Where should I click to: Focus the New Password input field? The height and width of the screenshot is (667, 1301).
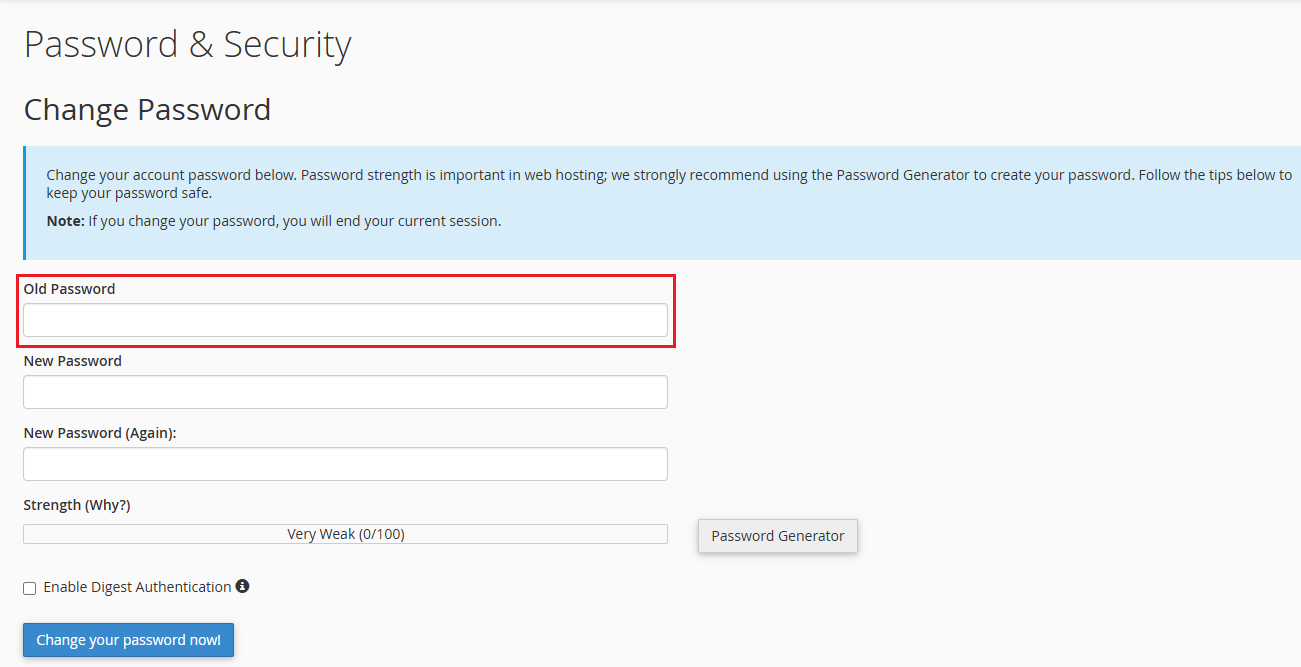(x=345, y=392)
